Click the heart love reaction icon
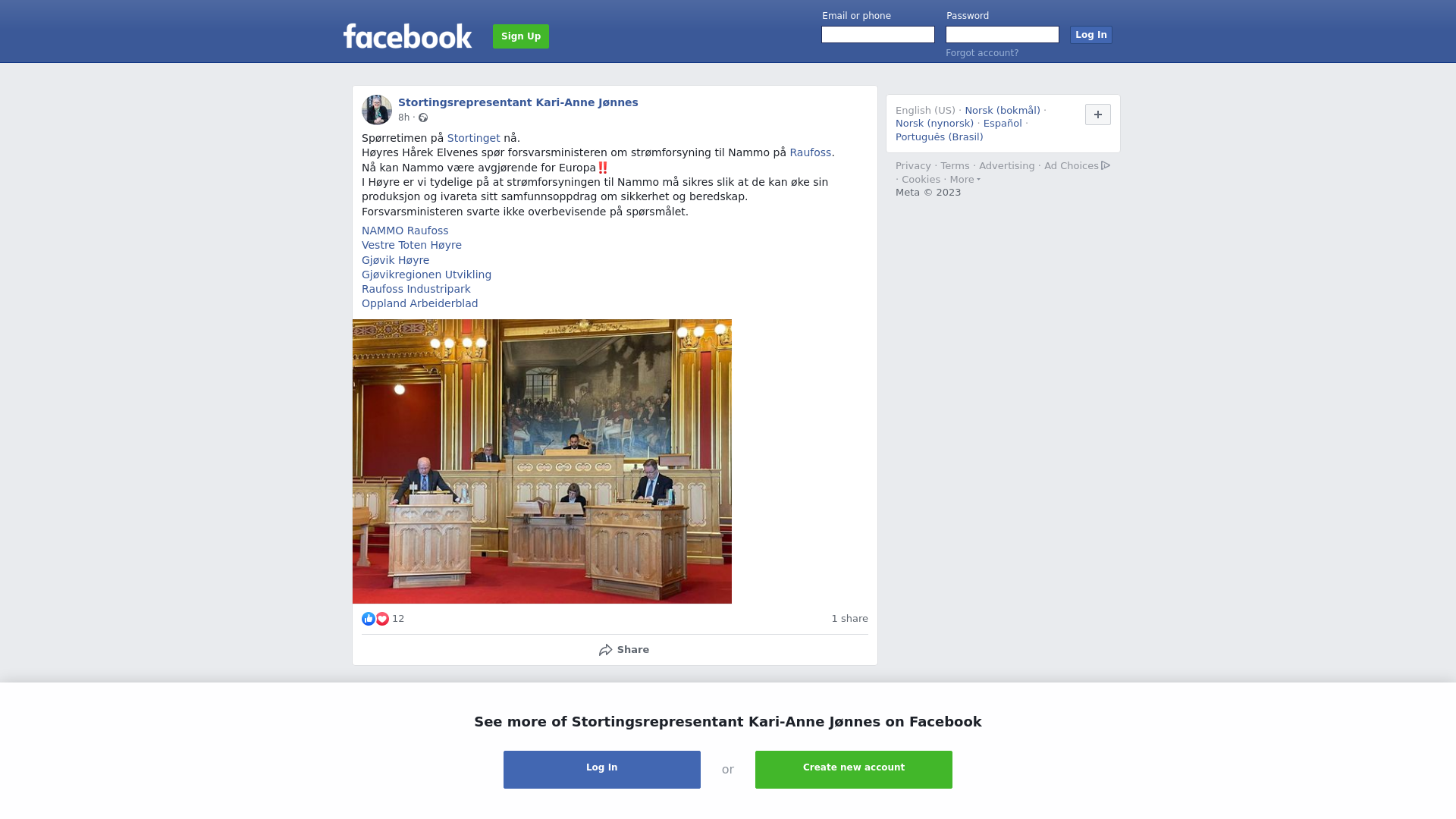The width and height of the screenshot is (1456, 819). pyautogui.click(x=382, y=619)
